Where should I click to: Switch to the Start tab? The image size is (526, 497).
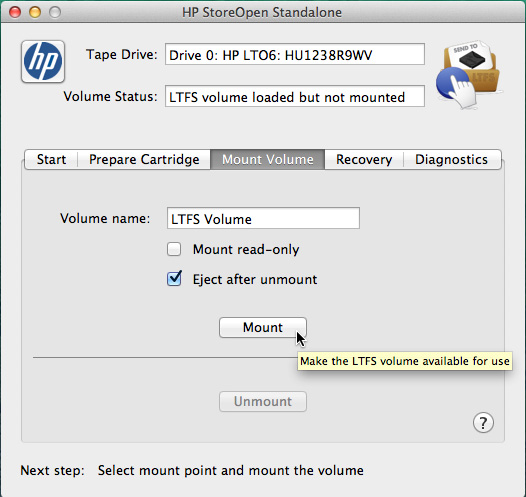pyautogui.click(x=51, y=159)
